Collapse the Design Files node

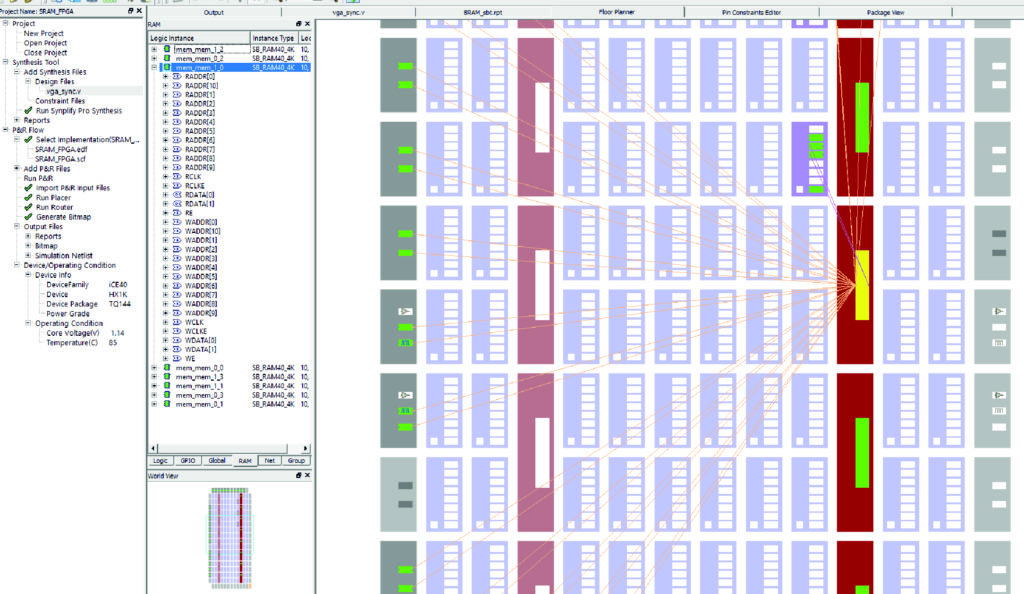(28, 82)
